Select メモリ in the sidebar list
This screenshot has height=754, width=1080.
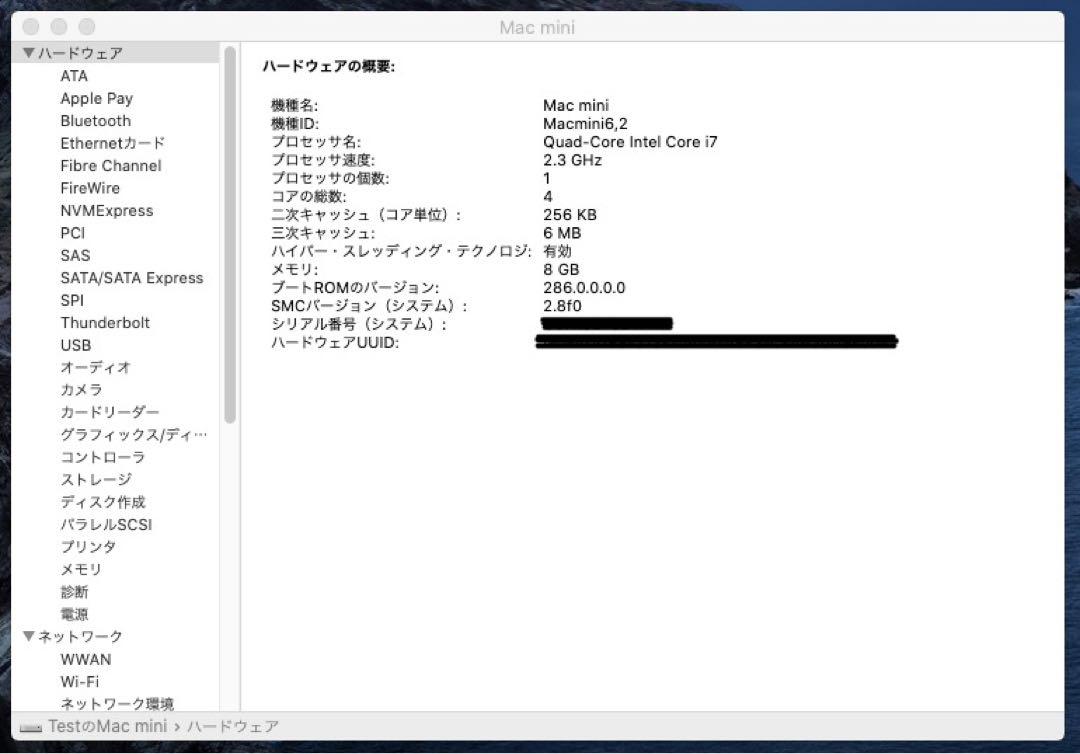coord(81,569)
